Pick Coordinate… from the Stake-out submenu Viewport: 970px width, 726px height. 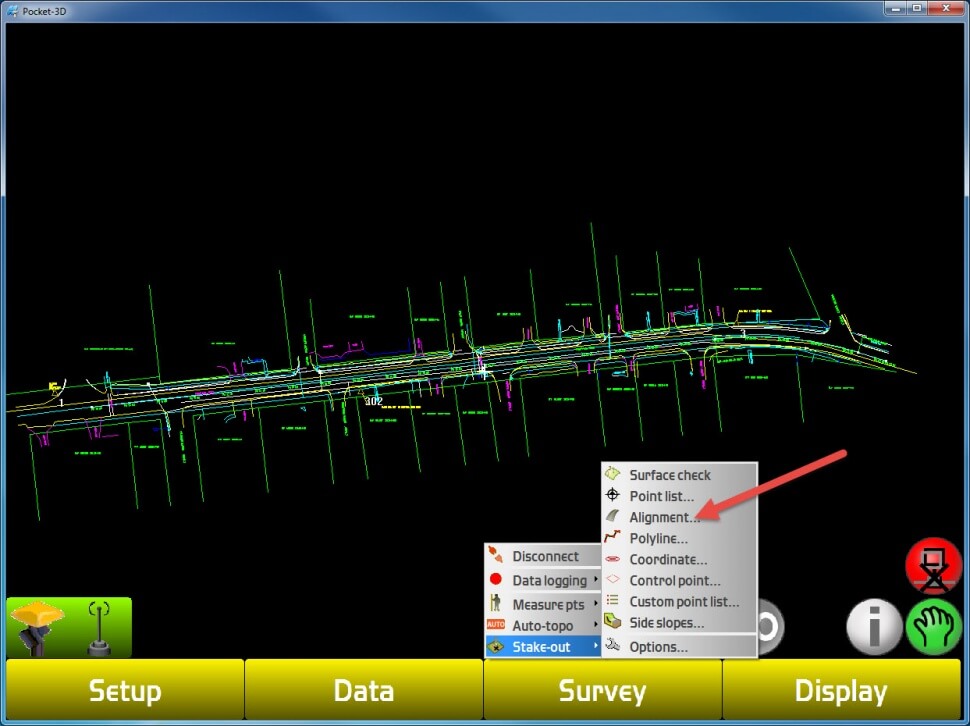tap(668, 560)
